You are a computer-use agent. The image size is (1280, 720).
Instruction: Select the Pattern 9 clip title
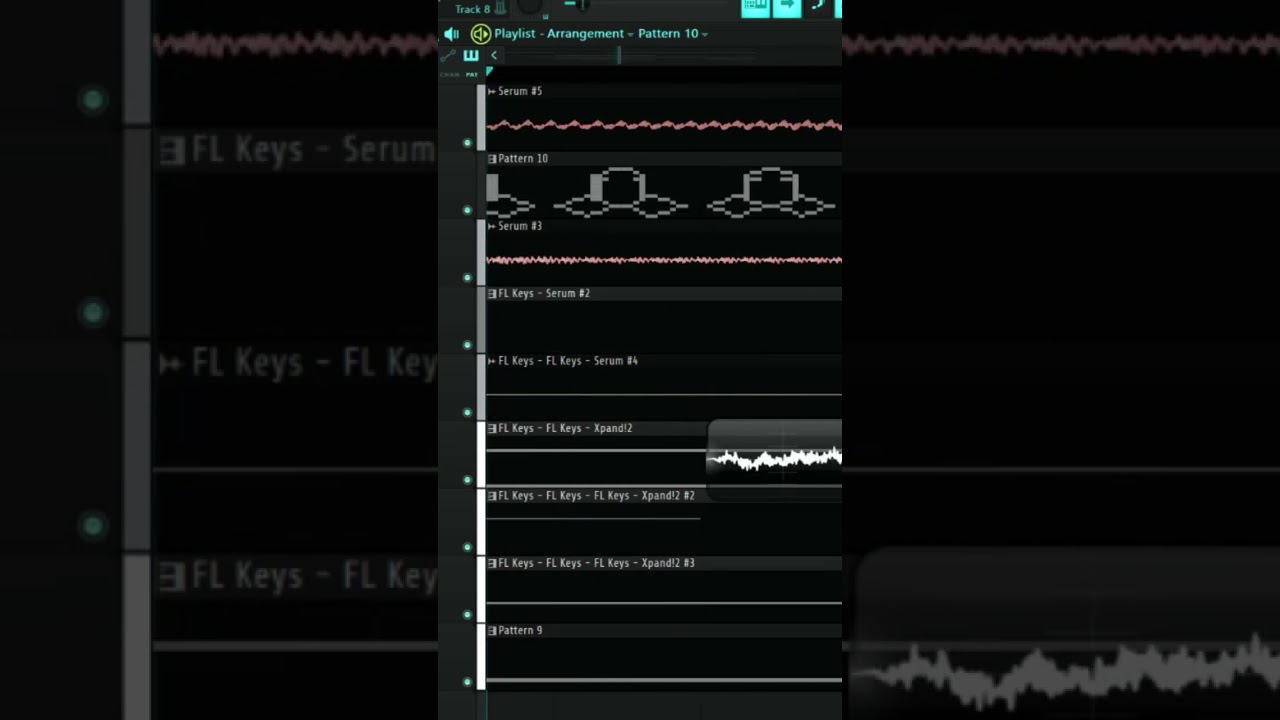pos(520,631)
